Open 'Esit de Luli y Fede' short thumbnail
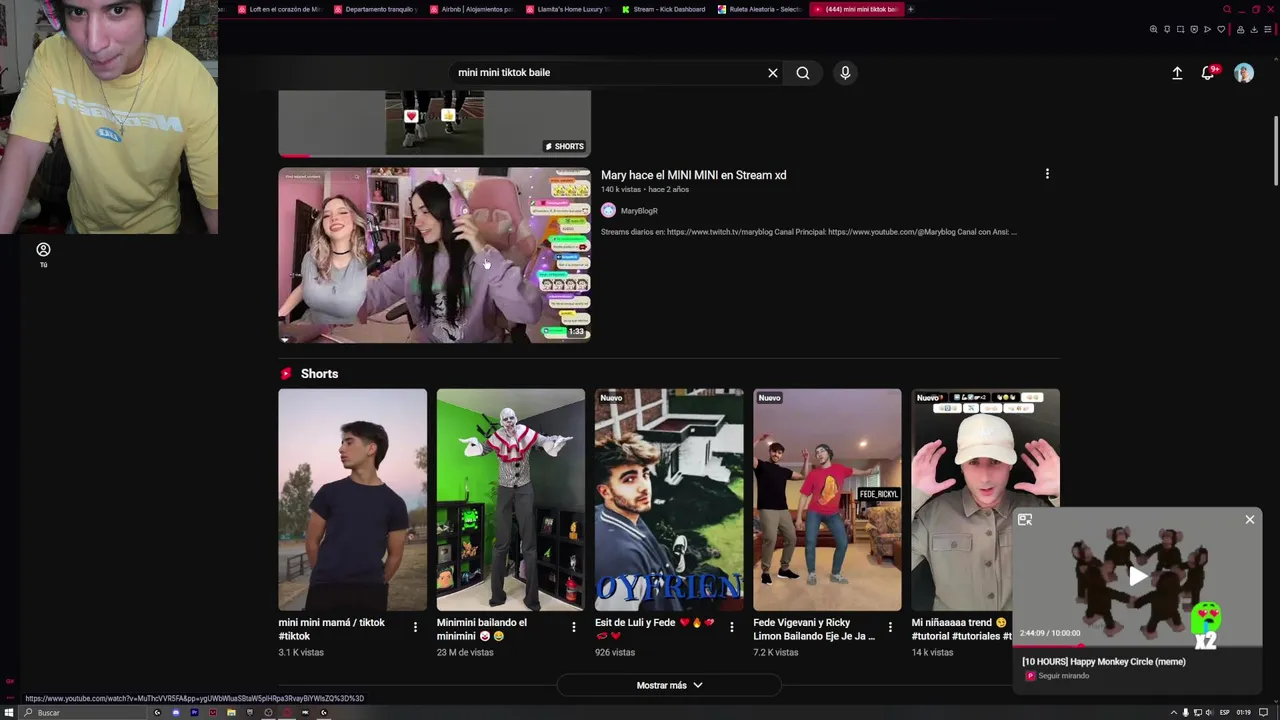1280x720 pixels. point(669,499)
